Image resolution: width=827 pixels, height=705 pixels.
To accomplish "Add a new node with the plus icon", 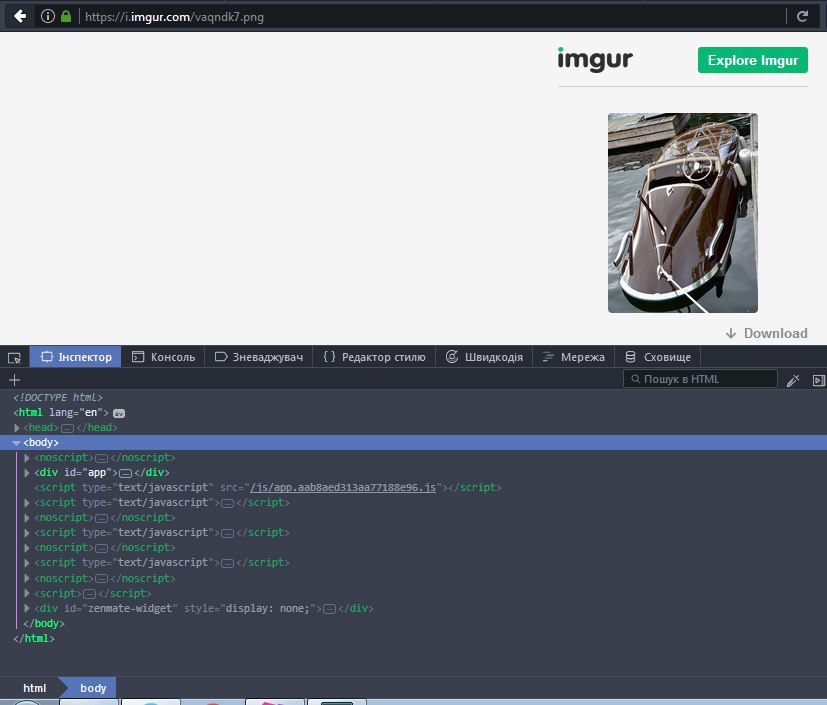I will [15, 380].
